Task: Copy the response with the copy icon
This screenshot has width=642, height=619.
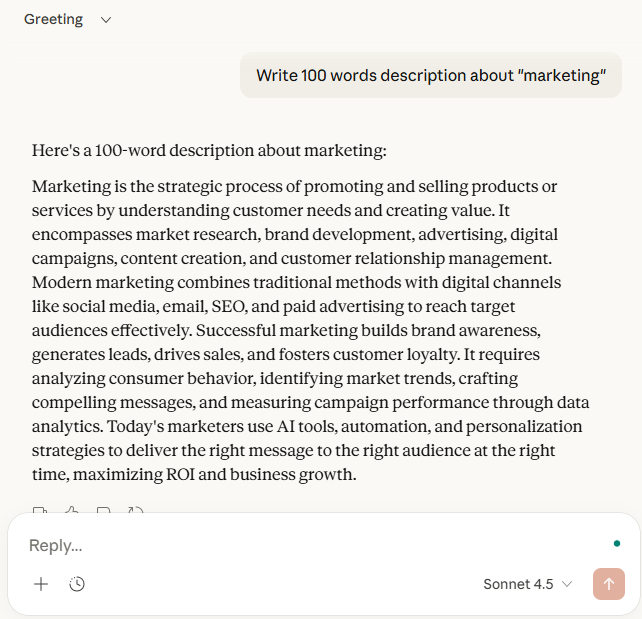Action: [x=40, y=512]
